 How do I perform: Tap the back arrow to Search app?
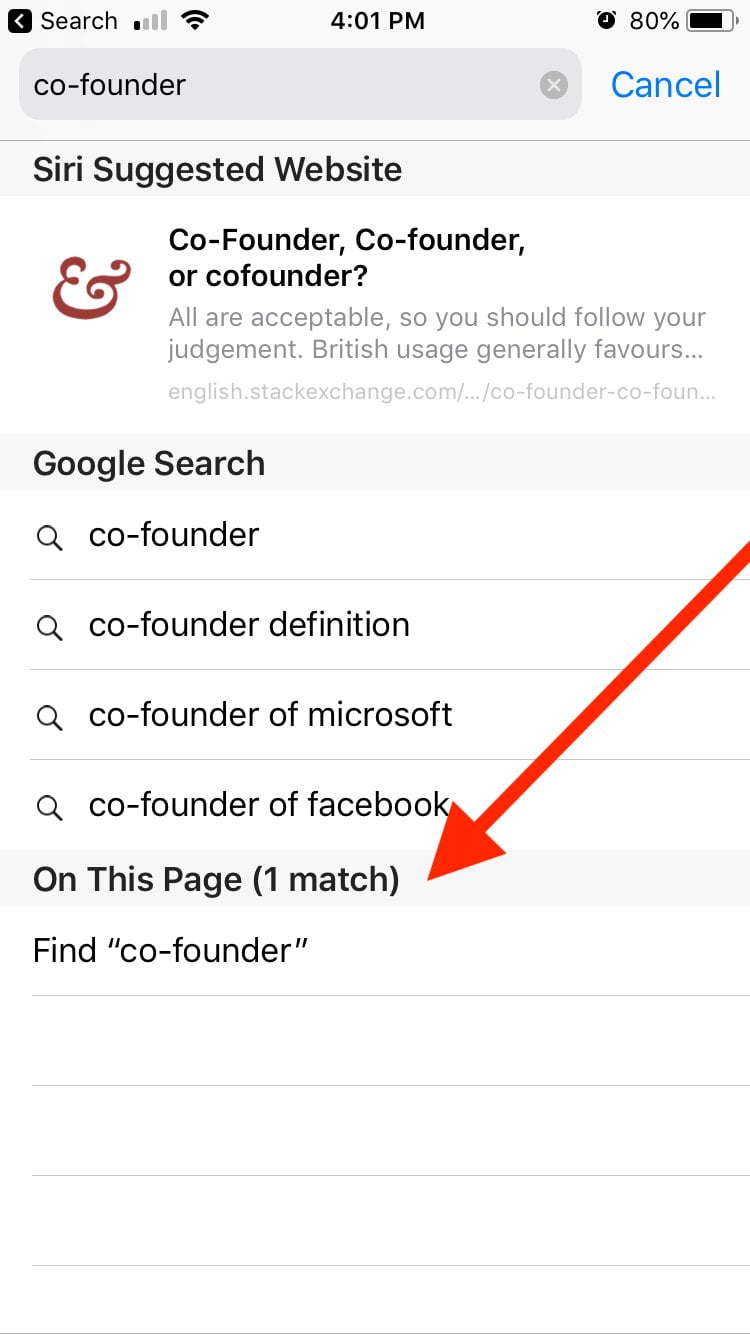[20, 21]
